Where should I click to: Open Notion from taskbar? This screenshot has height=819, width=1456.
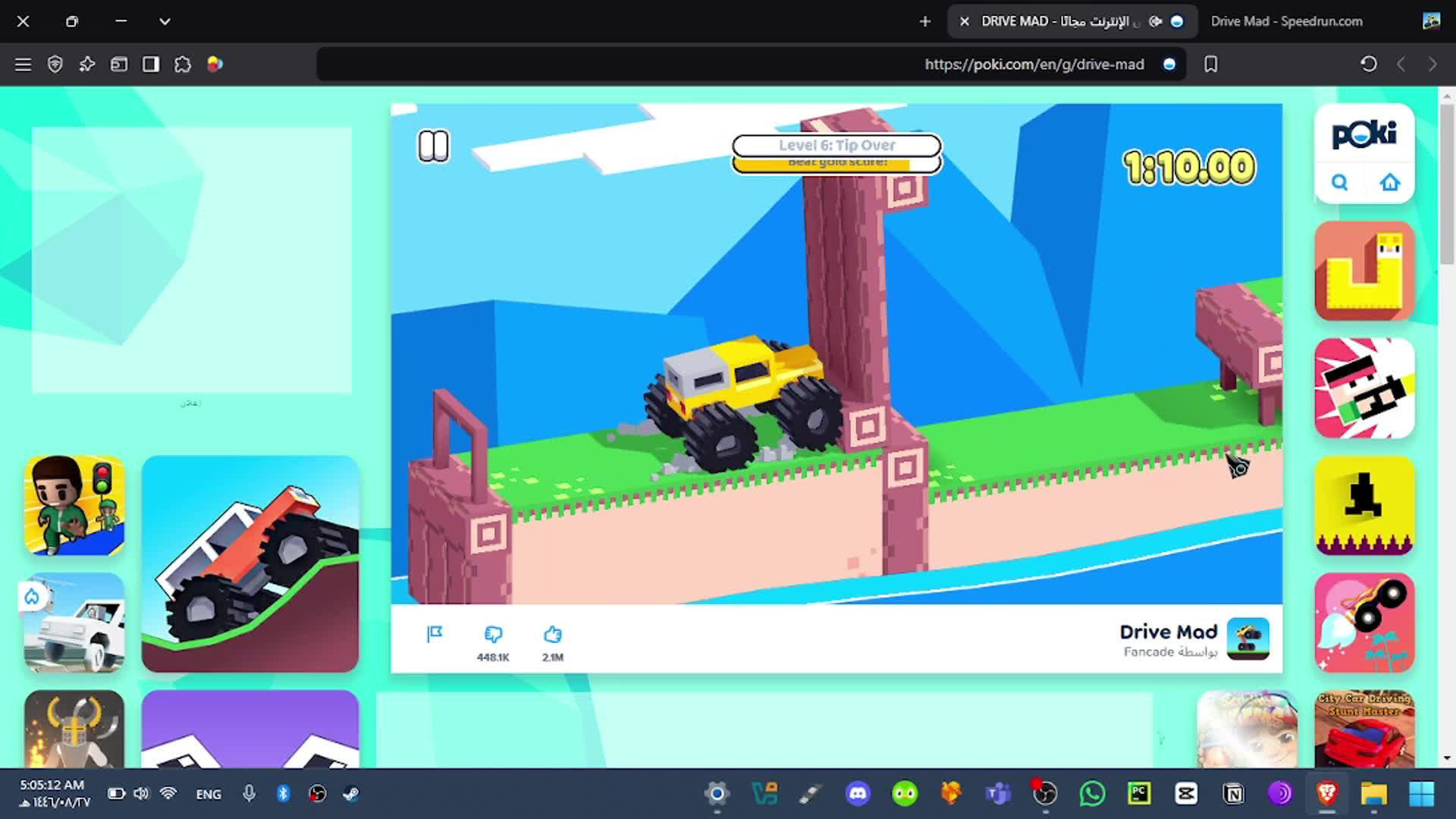click(x=1234, y=794)
